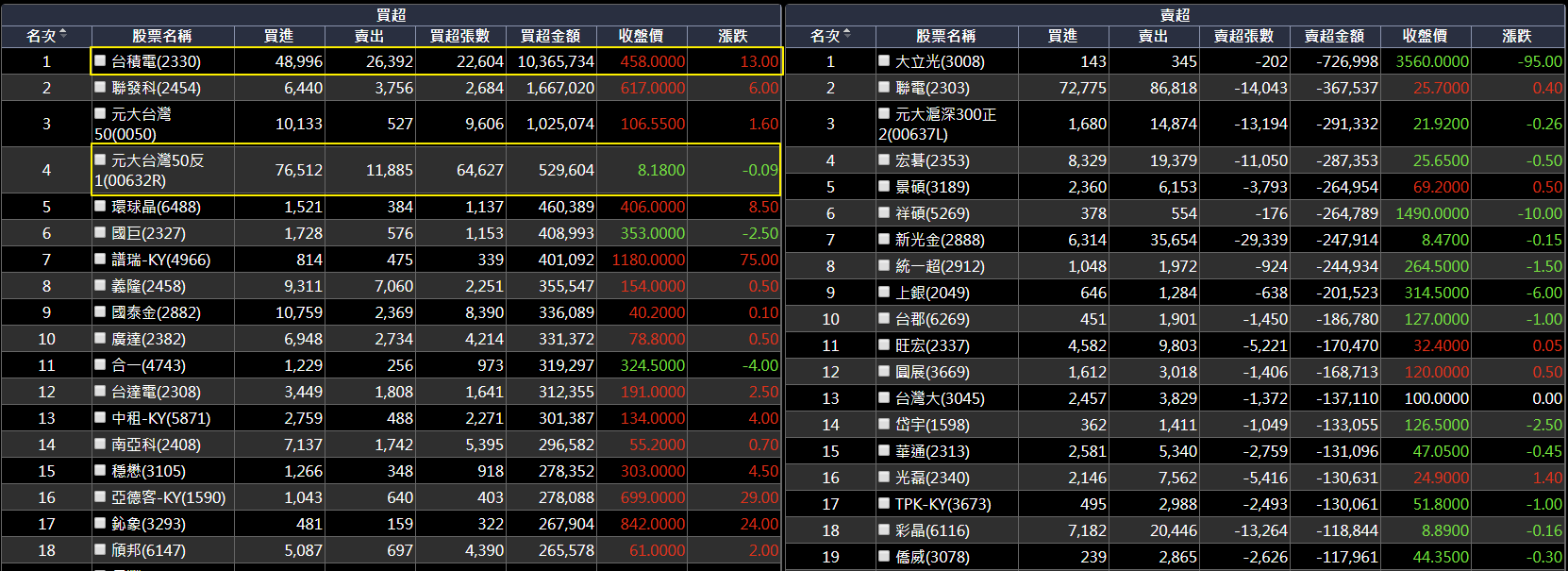Viewport: 1568px width, 571px height.
Task: Tick the 台達電(2308) checkbox
Action: (x=101, y=391)
